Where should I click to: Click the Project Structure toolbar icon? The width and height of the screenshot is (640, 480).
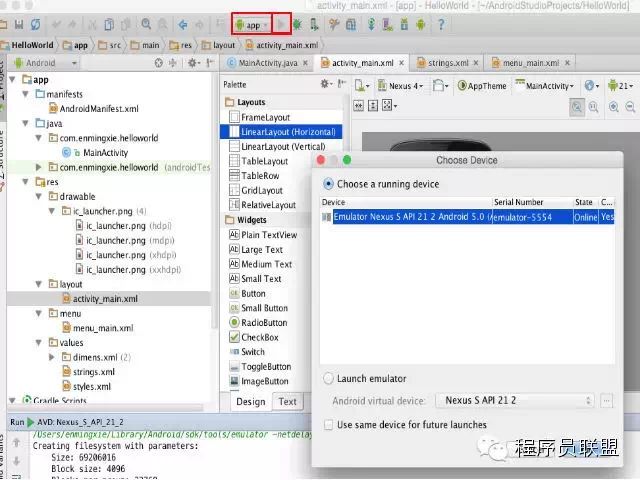coord(351,25)
